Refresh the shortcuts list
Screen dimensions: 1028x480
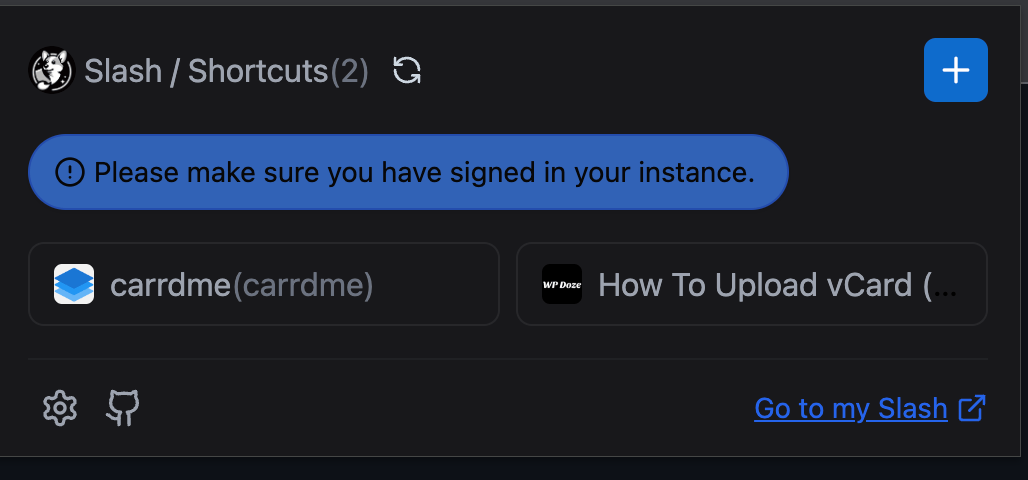point(407,70)
